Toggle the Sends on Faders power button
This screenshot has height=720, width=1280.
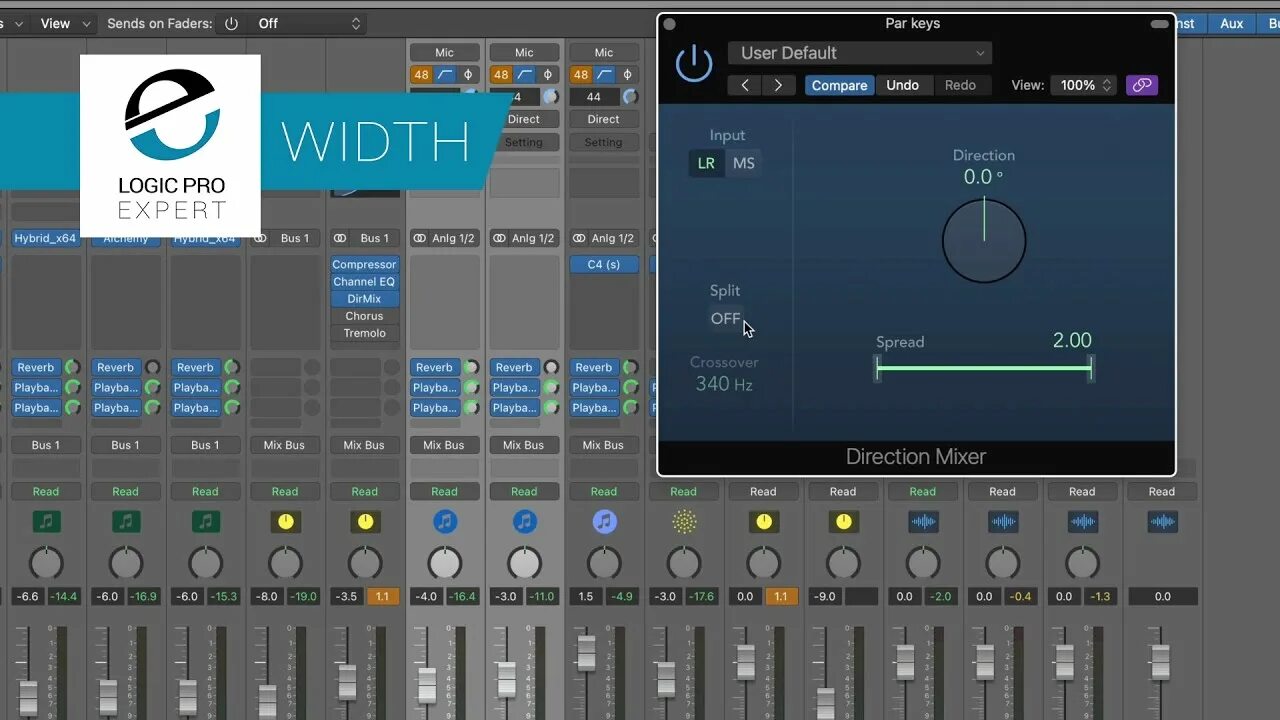click(231, 23)
